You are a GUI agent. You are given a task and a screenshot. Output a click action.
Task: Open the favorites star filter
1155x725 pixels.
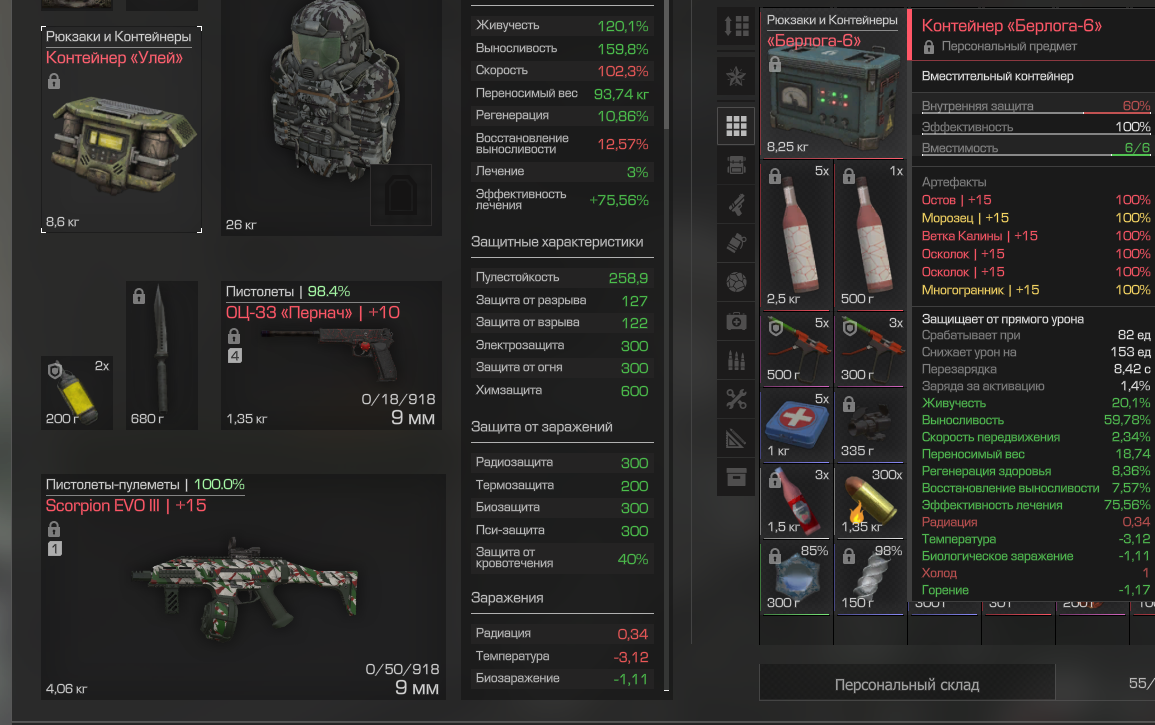tap(736, 76)
